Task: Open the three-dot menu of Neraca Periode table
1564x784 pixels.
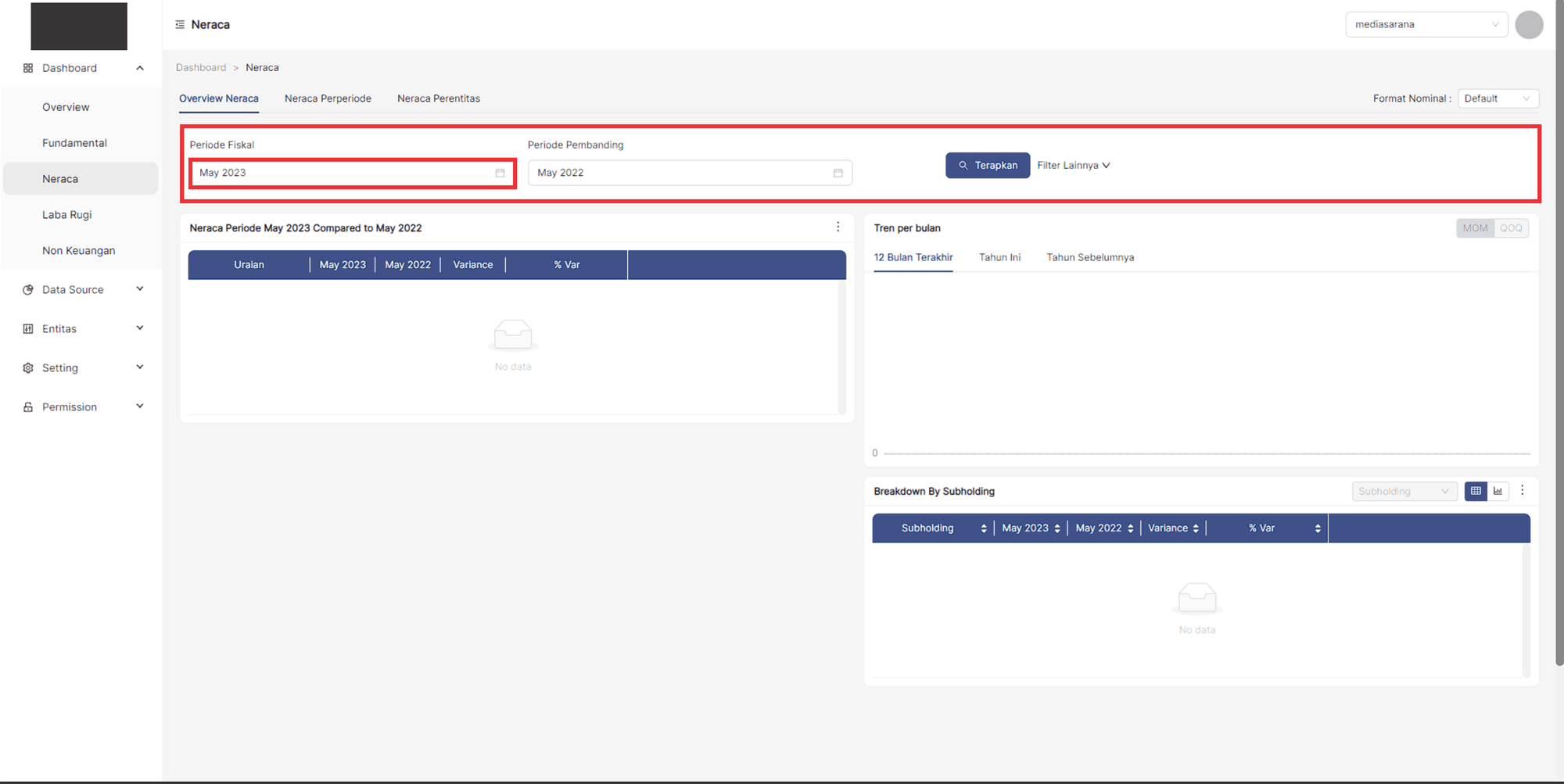Action: (x=838, y=227)
